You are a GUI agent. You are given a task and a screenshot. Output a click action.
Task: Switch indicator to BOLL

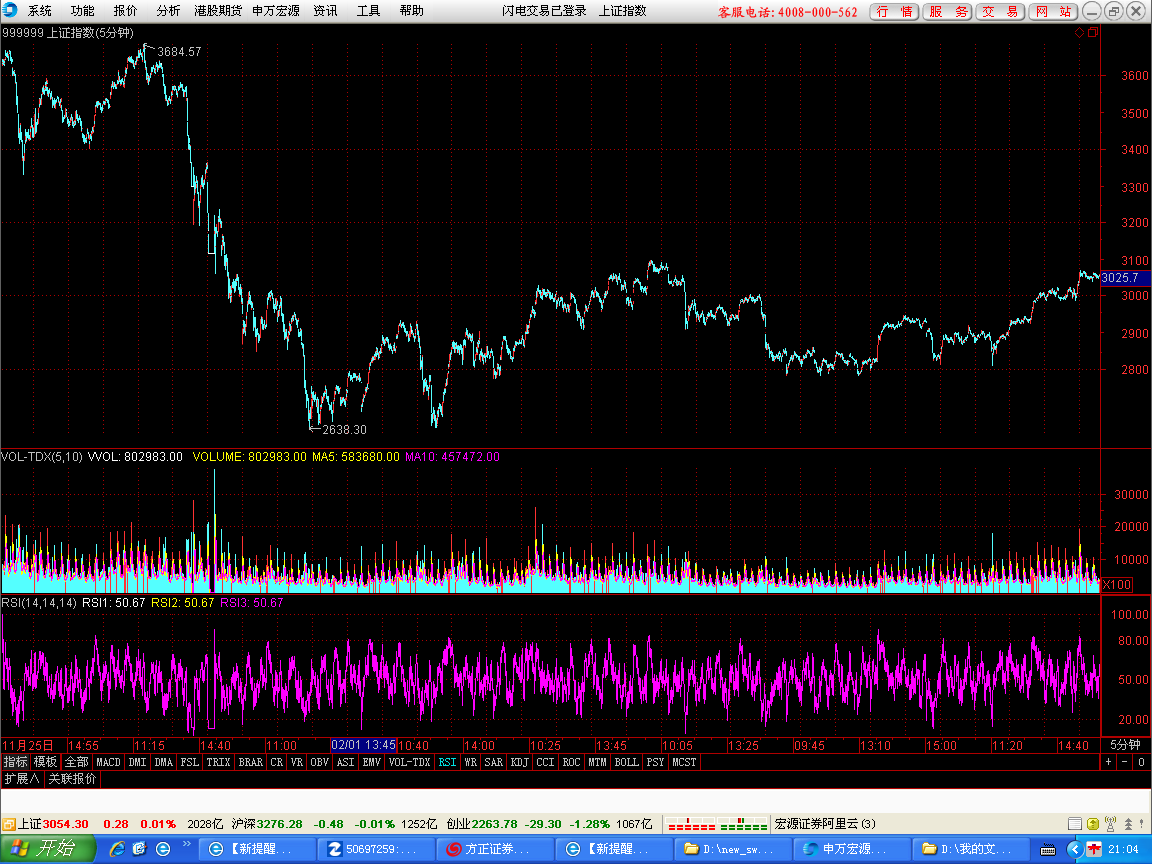pos(626,762)
